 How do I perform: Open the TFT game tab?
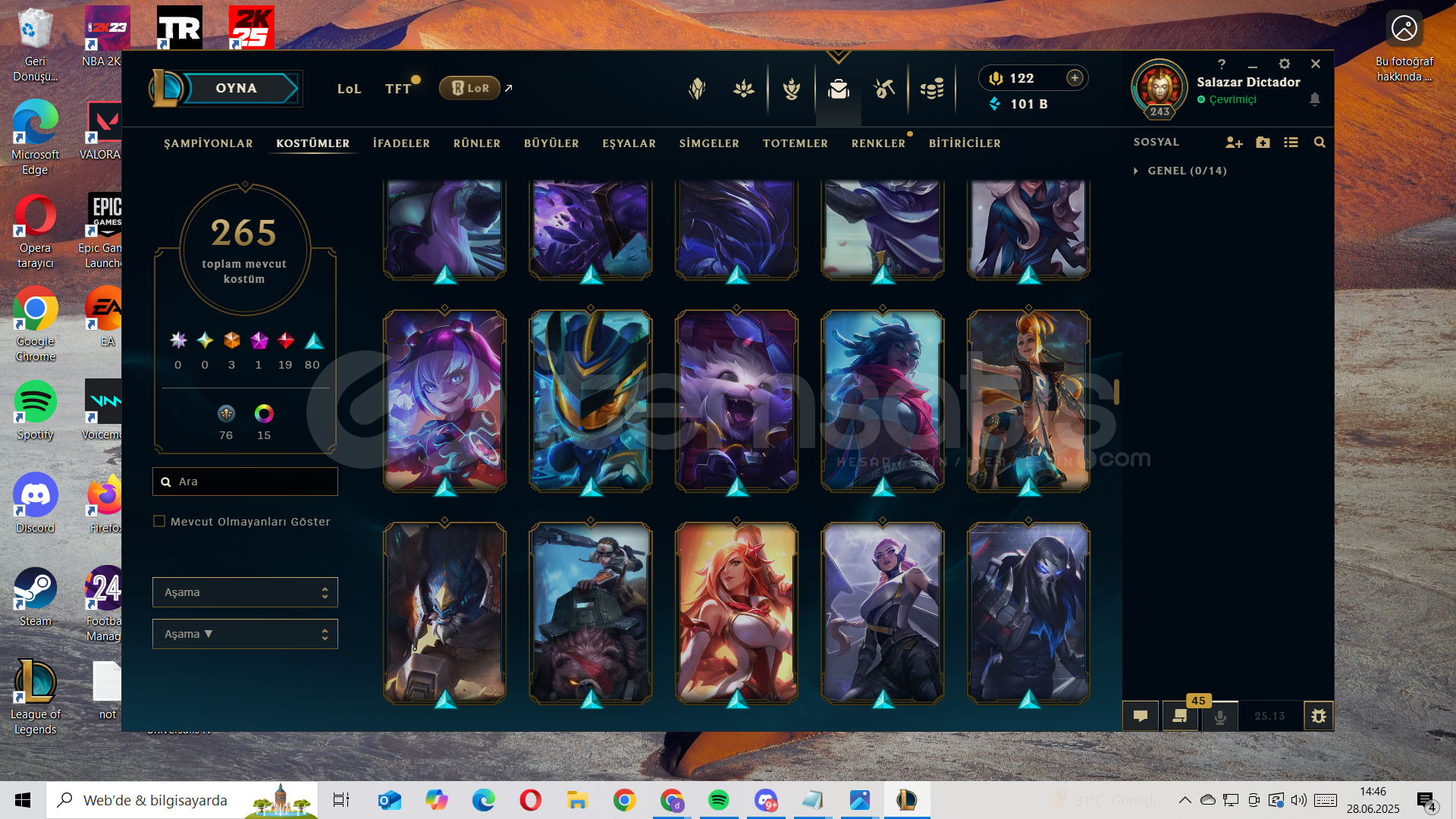coord(398,89)
